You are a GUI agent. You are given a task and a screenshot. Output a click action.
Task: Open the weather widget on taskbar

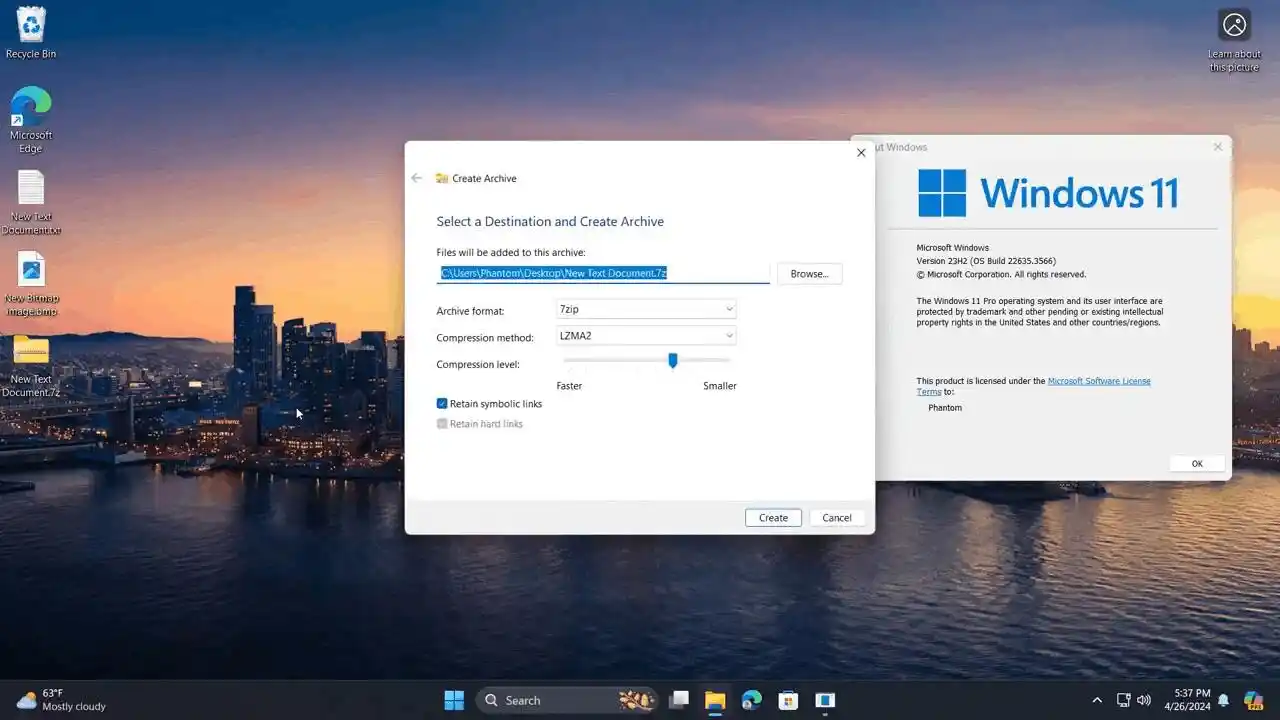click(60, 700)
